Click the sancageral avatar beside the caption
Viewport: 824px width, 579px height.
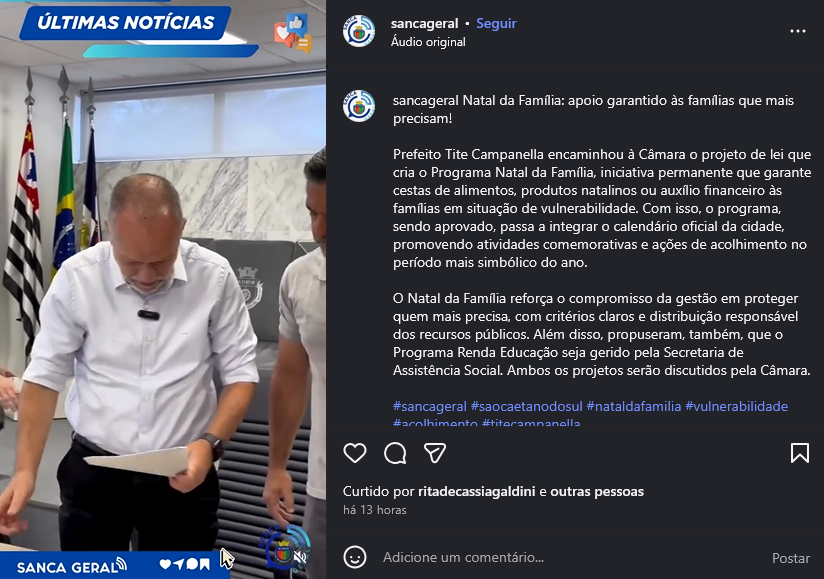click(358, 106)
